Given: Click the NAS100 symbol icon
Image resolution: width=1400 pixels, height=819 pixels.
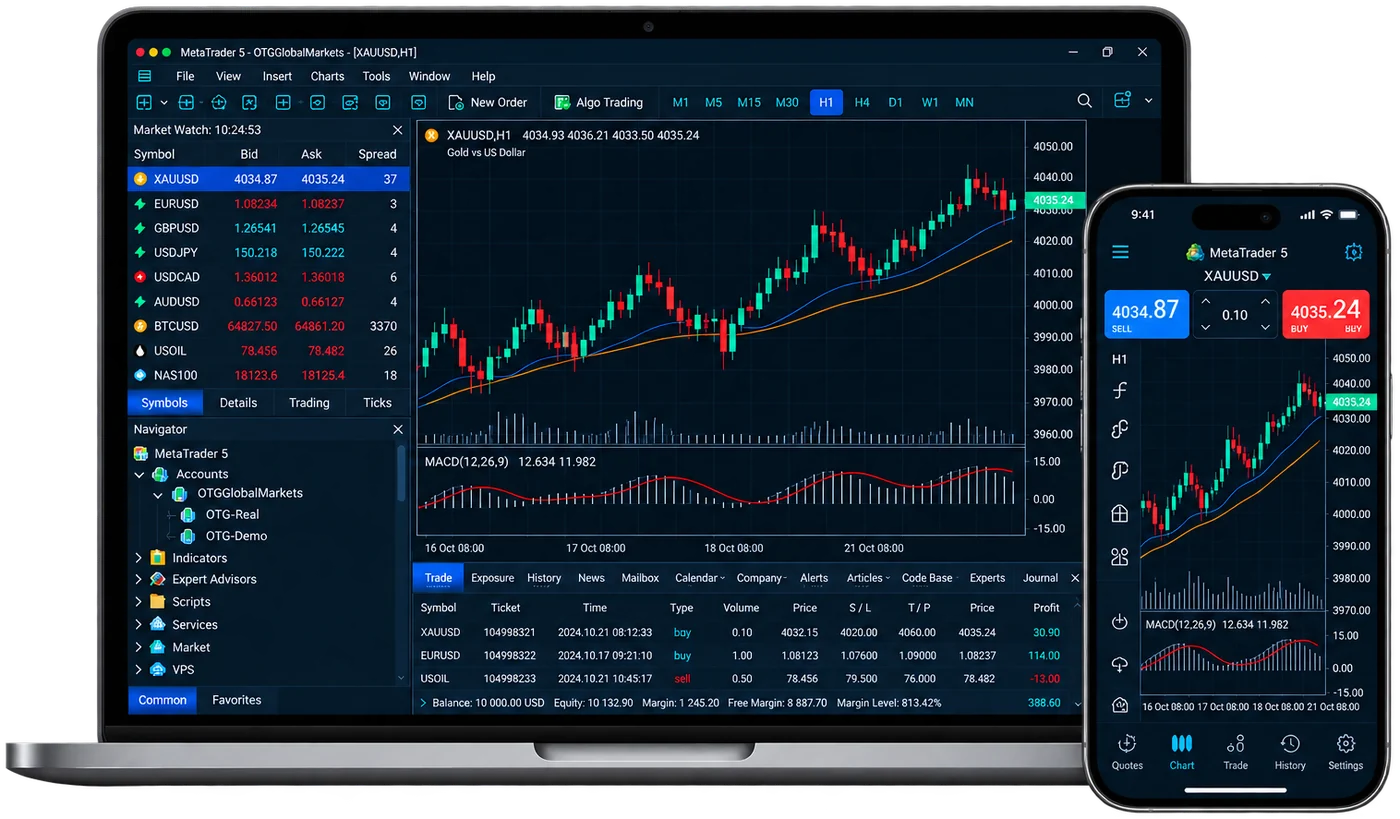Looking at the screenshot, I should [140, 375].
